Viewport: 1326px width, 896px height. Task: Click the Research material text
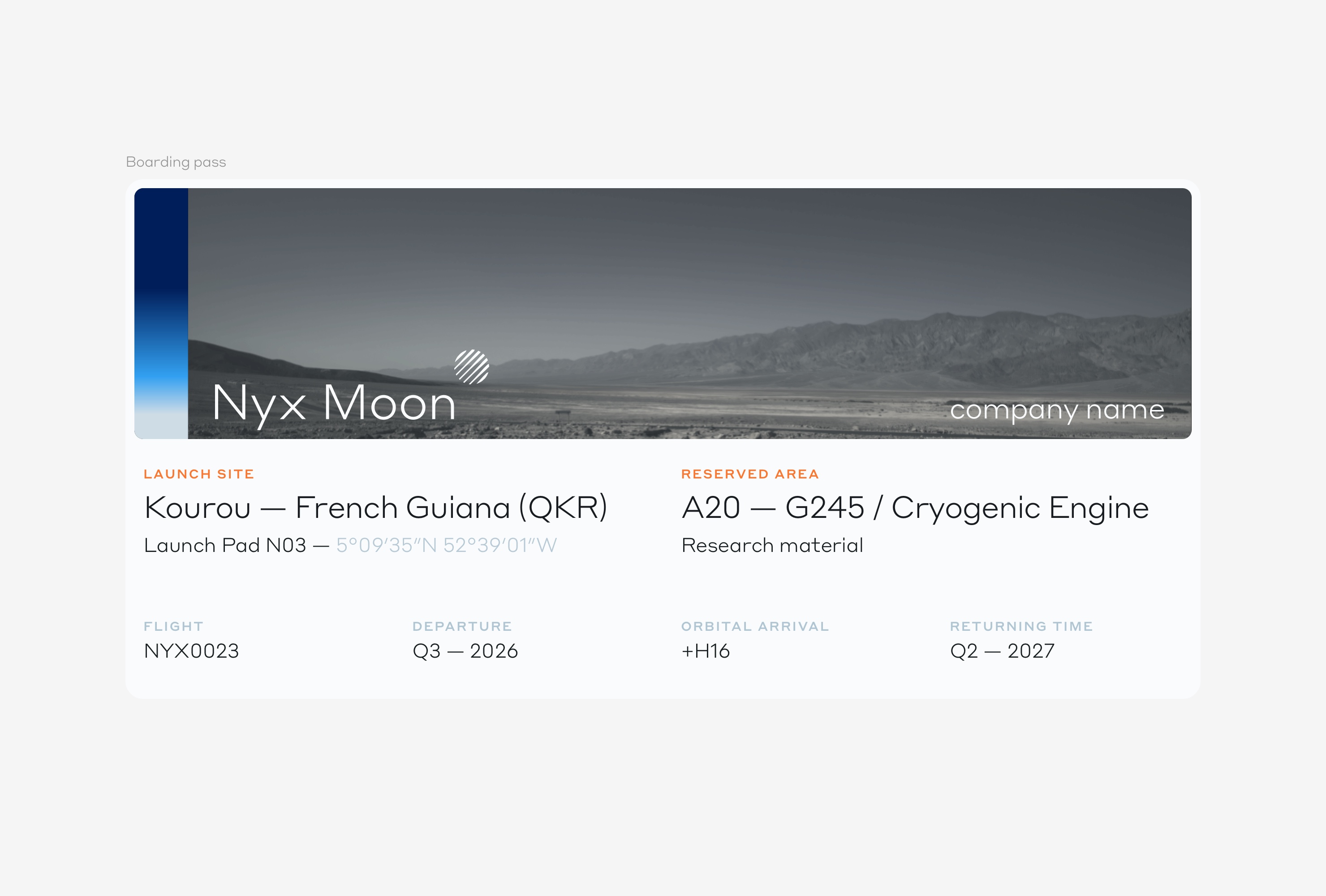(x=772, y=546)
